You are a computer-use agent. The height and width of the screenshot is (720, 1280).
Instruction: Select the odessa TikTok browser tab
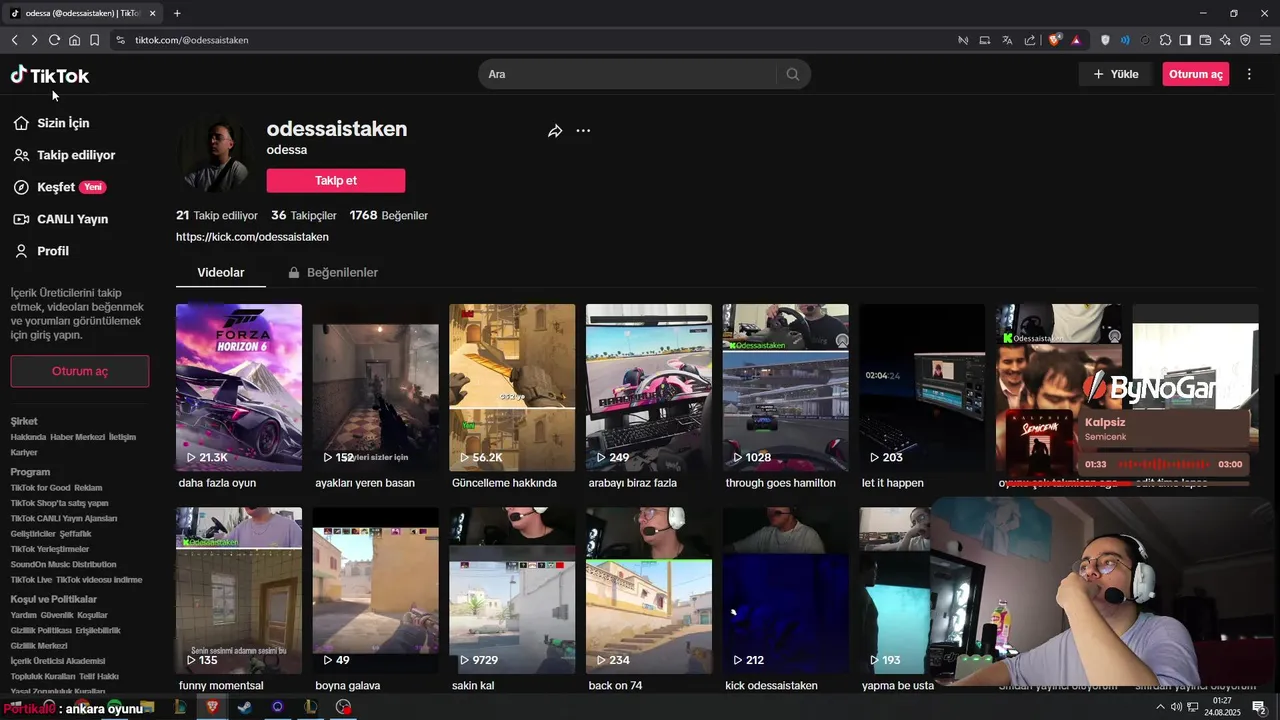coord(84,13)
